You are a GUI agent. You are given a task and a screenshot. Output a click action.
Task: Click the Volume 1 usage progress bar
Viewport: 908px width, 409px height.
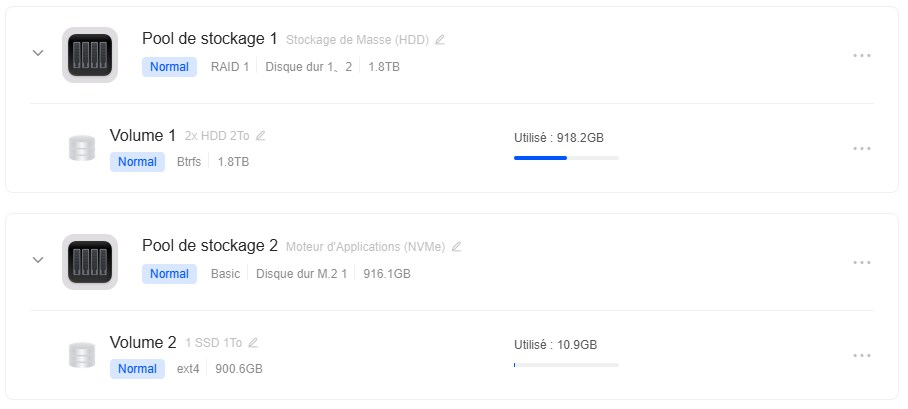(566, 158)
